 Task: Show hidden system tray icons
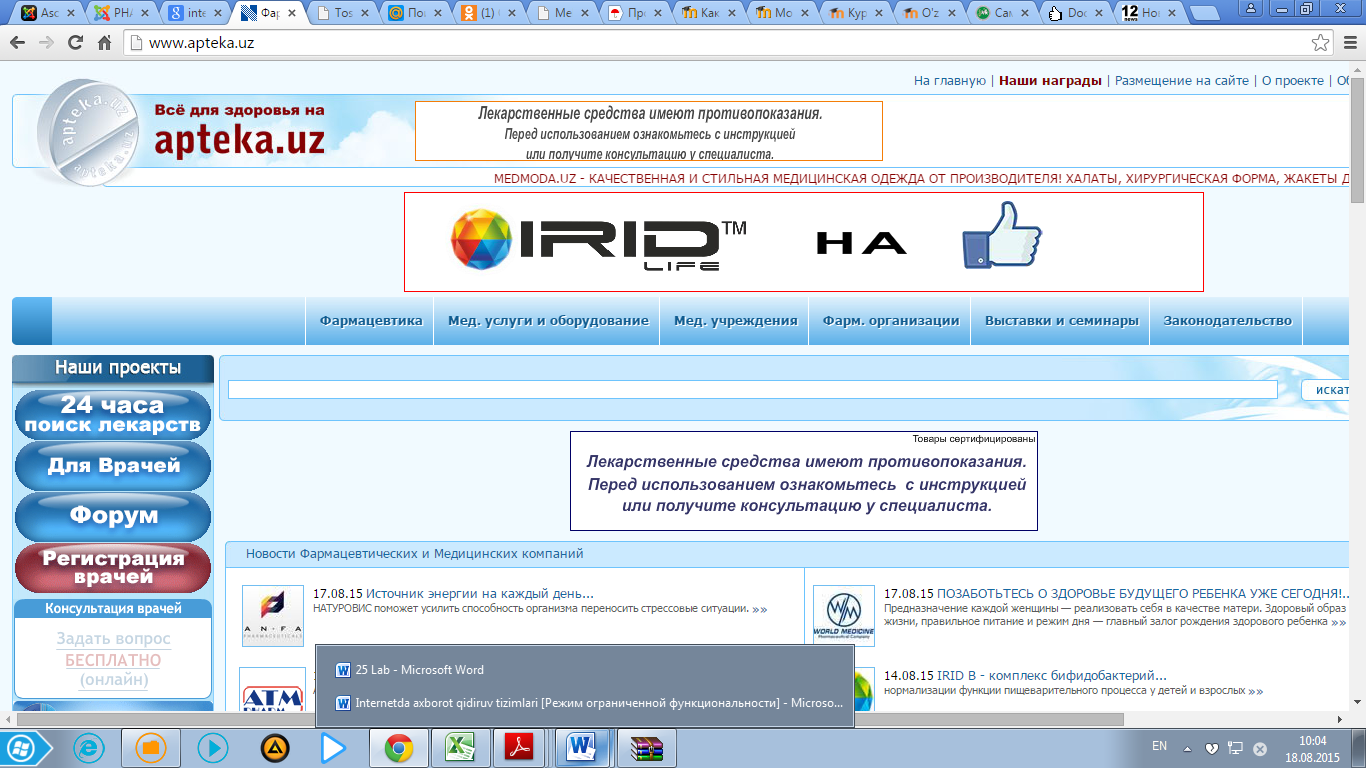pyautogui.click(x=1188, y=748)
